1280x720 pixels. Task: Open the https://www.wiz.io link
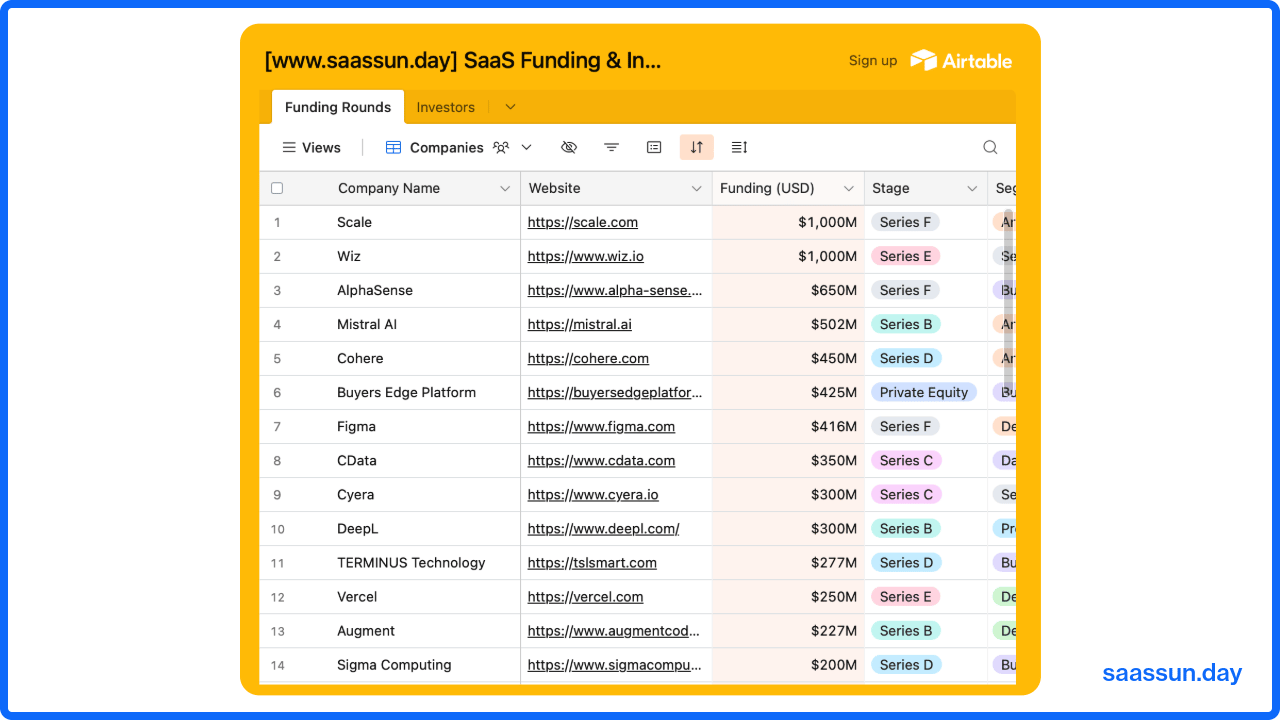click(x=586, y=256)
